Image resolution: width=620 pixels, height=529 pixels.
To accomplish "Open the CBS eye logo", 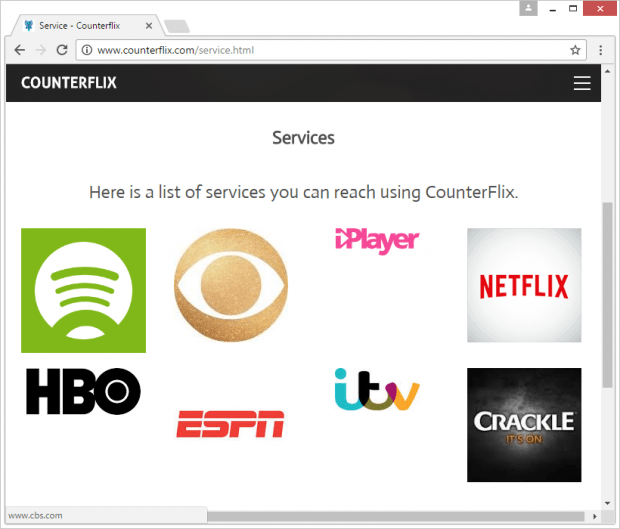I will [x=231, y=285].
